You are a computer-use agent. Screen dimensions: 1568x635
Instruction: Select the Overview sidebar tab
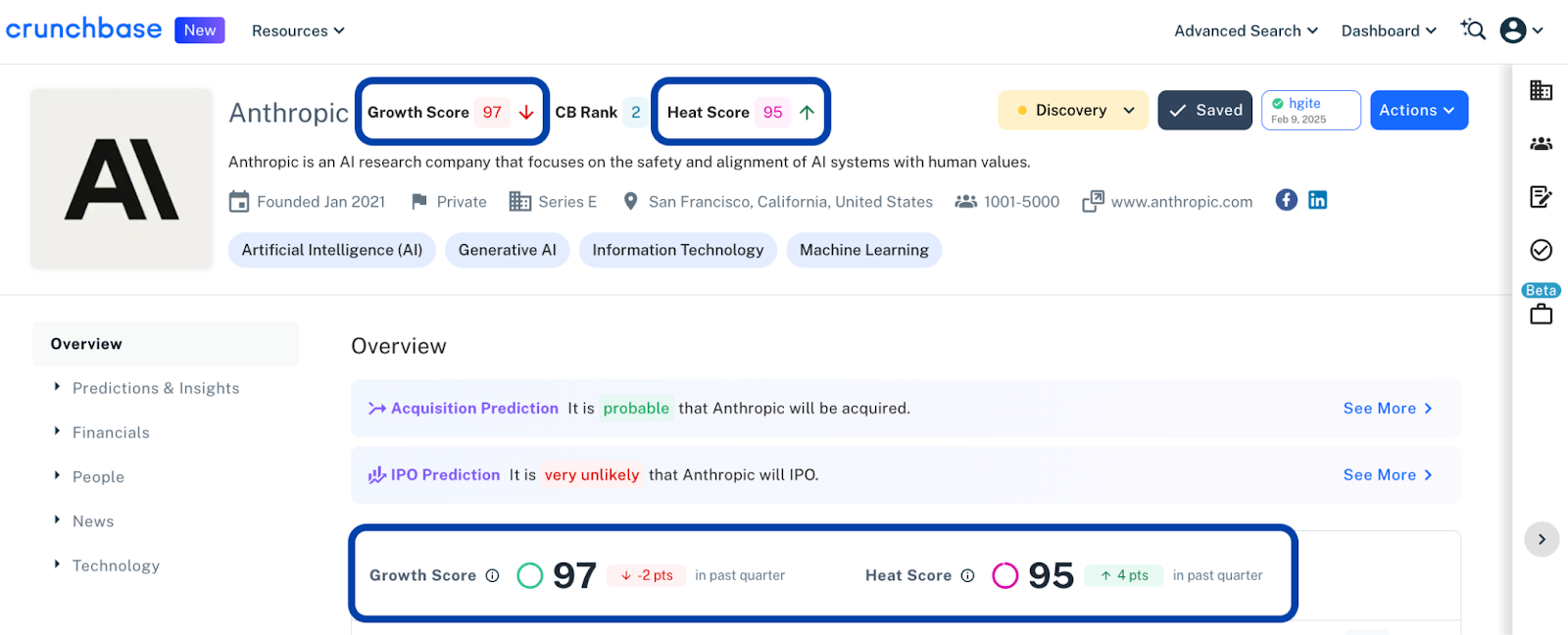point(166,344)
